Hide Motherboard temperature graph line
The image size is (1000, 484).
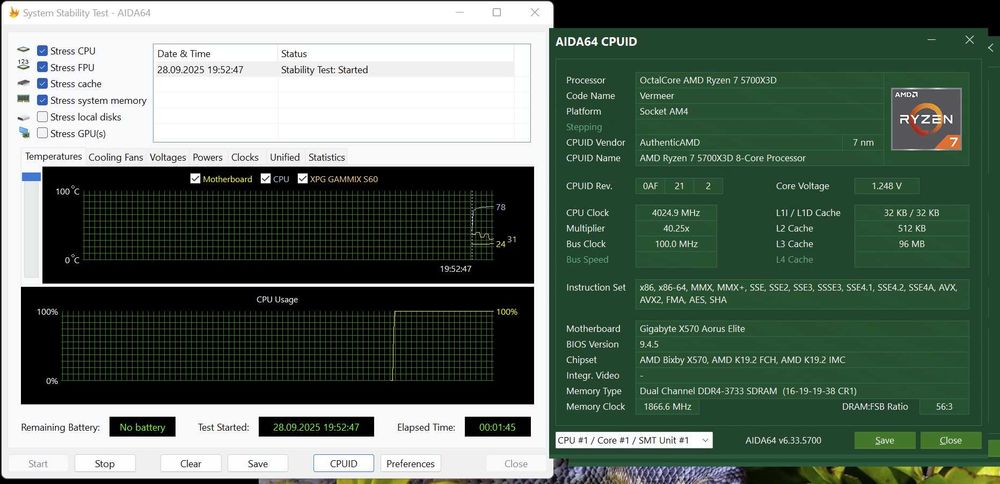pos(195,179)
